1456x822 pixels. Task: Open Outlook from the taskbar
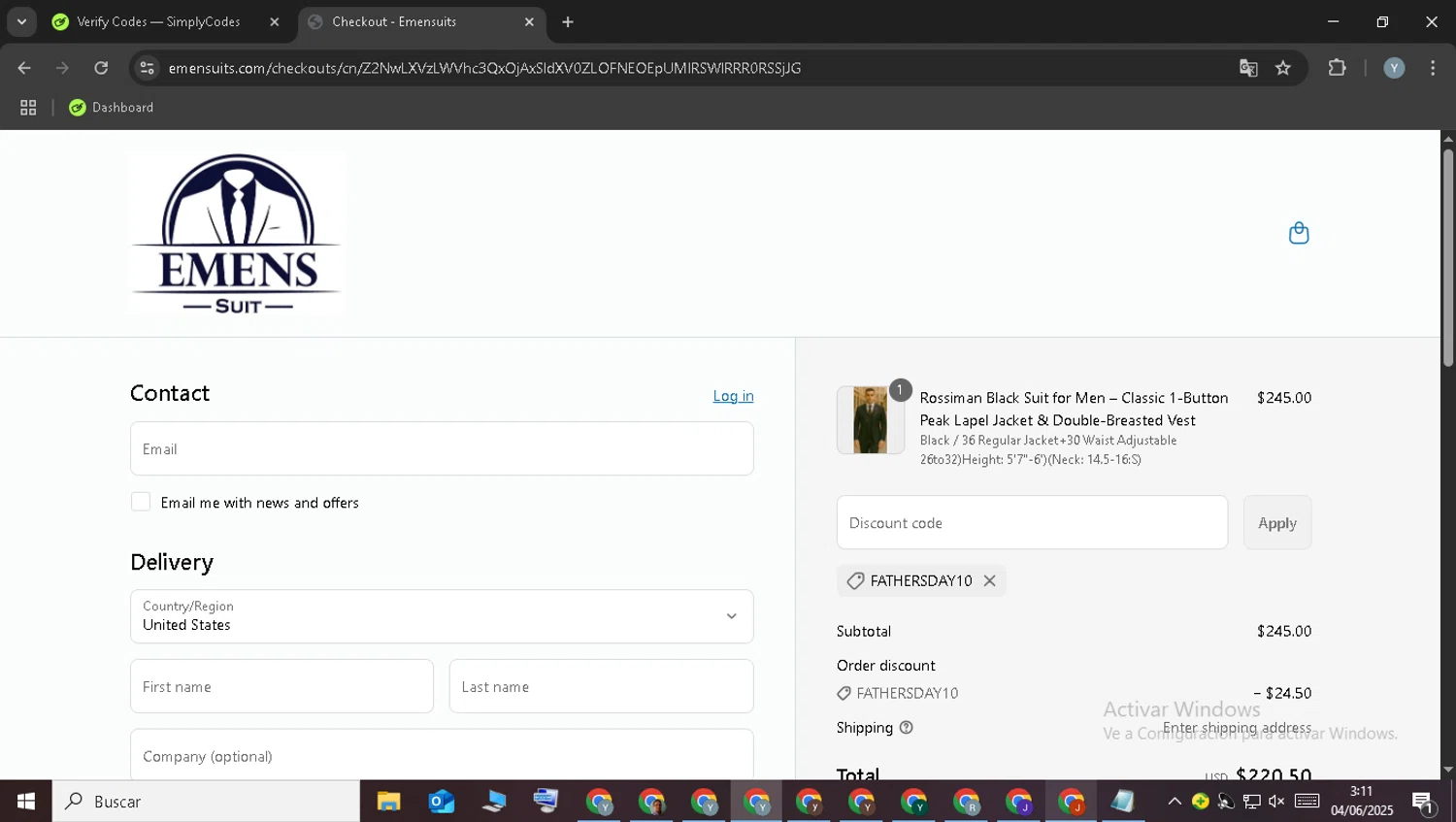coord(442,802)
